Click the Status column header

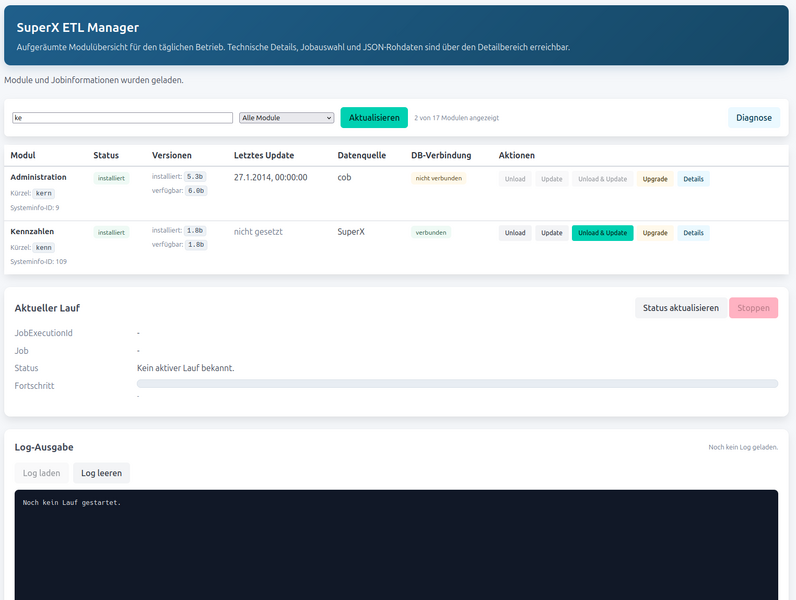coord(106,155)
